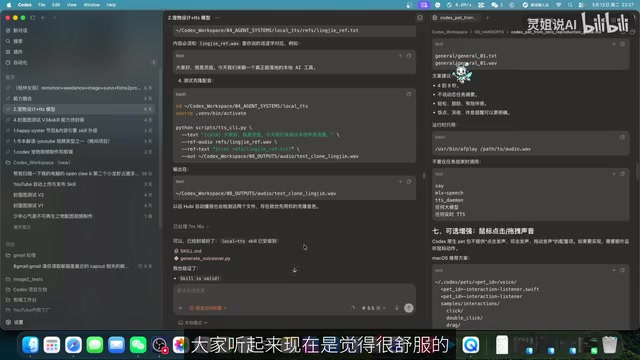Open the YouTube auto upload Skill chat

pos(79,184)
